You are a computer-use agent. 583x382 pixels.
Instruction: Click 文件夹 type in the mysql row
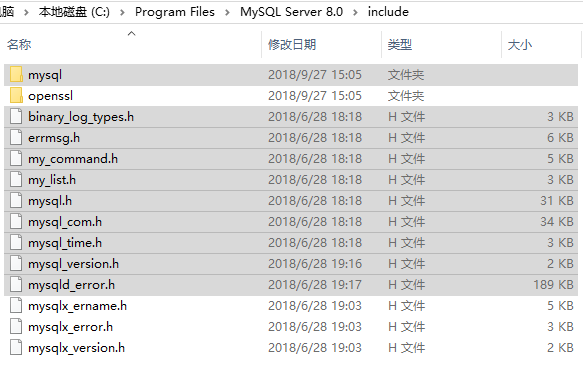point(406,75)
